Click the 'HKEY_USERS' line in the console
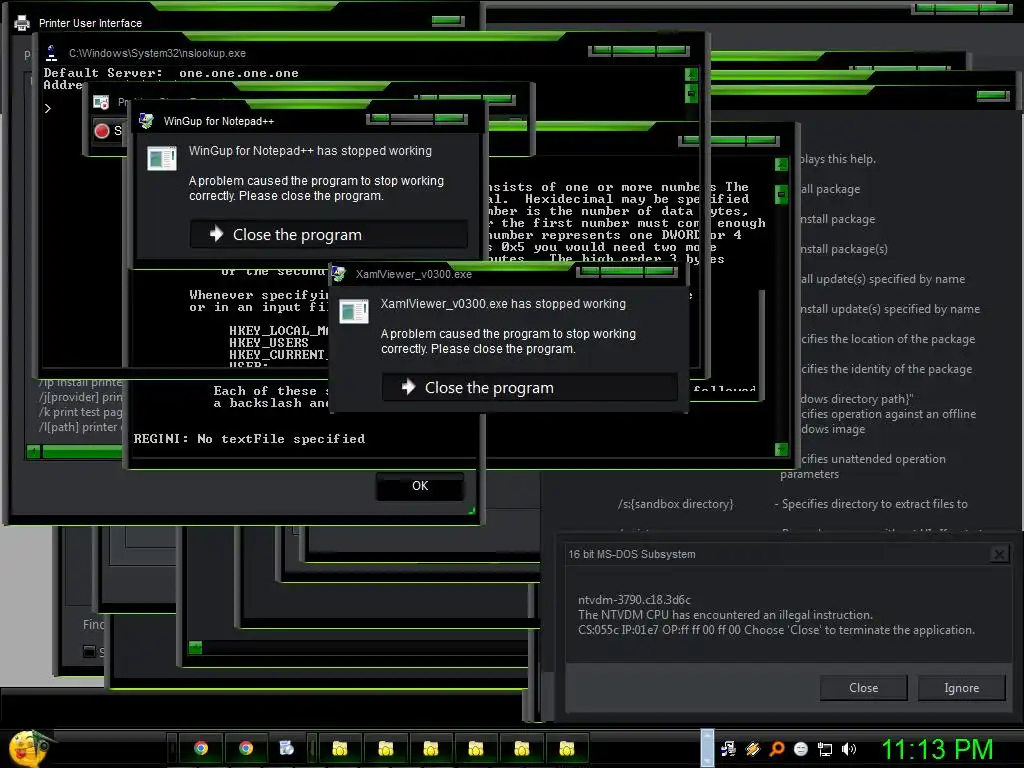The image size is (1024, 768). (x=268, y=343)
